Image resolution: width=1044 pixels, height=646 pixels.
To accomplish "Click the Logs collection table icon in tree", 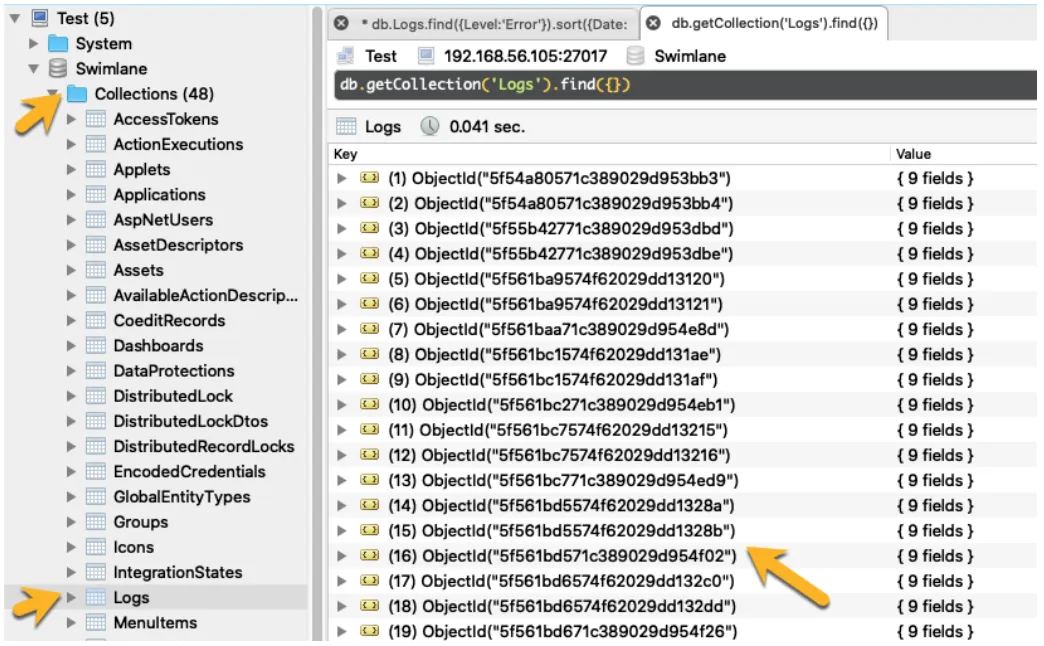I will [96, 597].
